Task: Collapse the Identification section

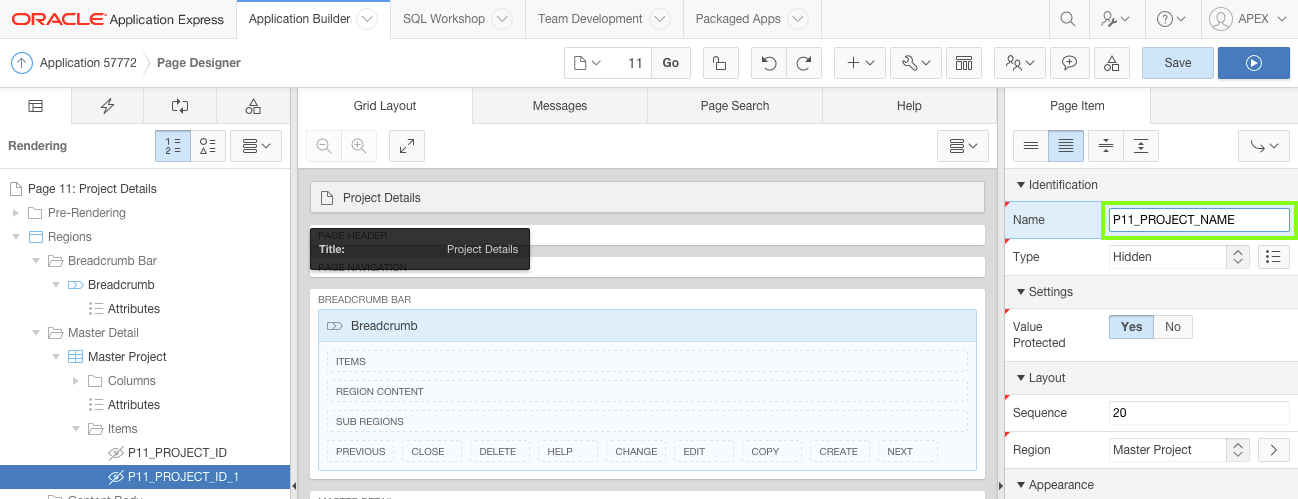Action: click(1020, 185)
